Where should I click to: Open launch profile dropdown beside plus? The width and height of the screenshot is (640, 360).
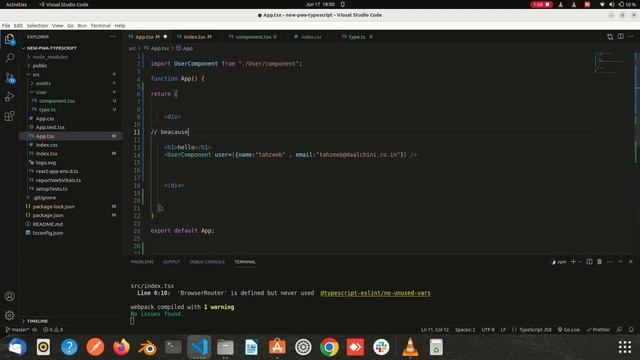[x=580, y=262]
